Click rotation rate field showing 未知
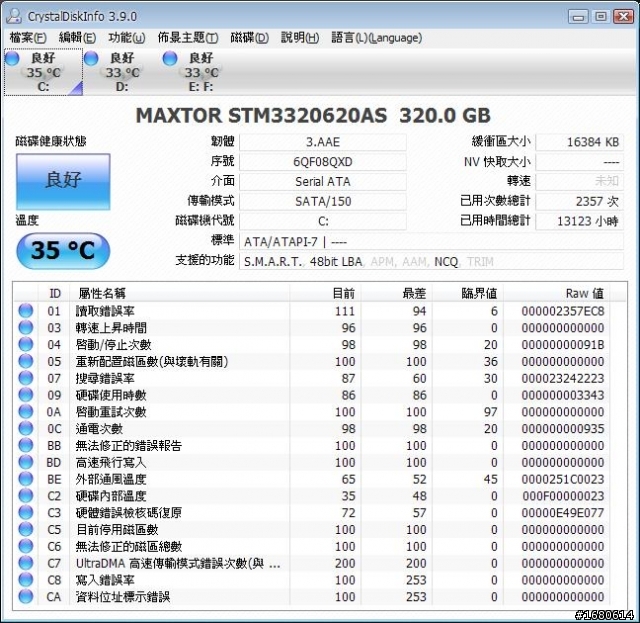Image resolution: width=640 pixels, height=623 pixels. click(x=580, y=181)
